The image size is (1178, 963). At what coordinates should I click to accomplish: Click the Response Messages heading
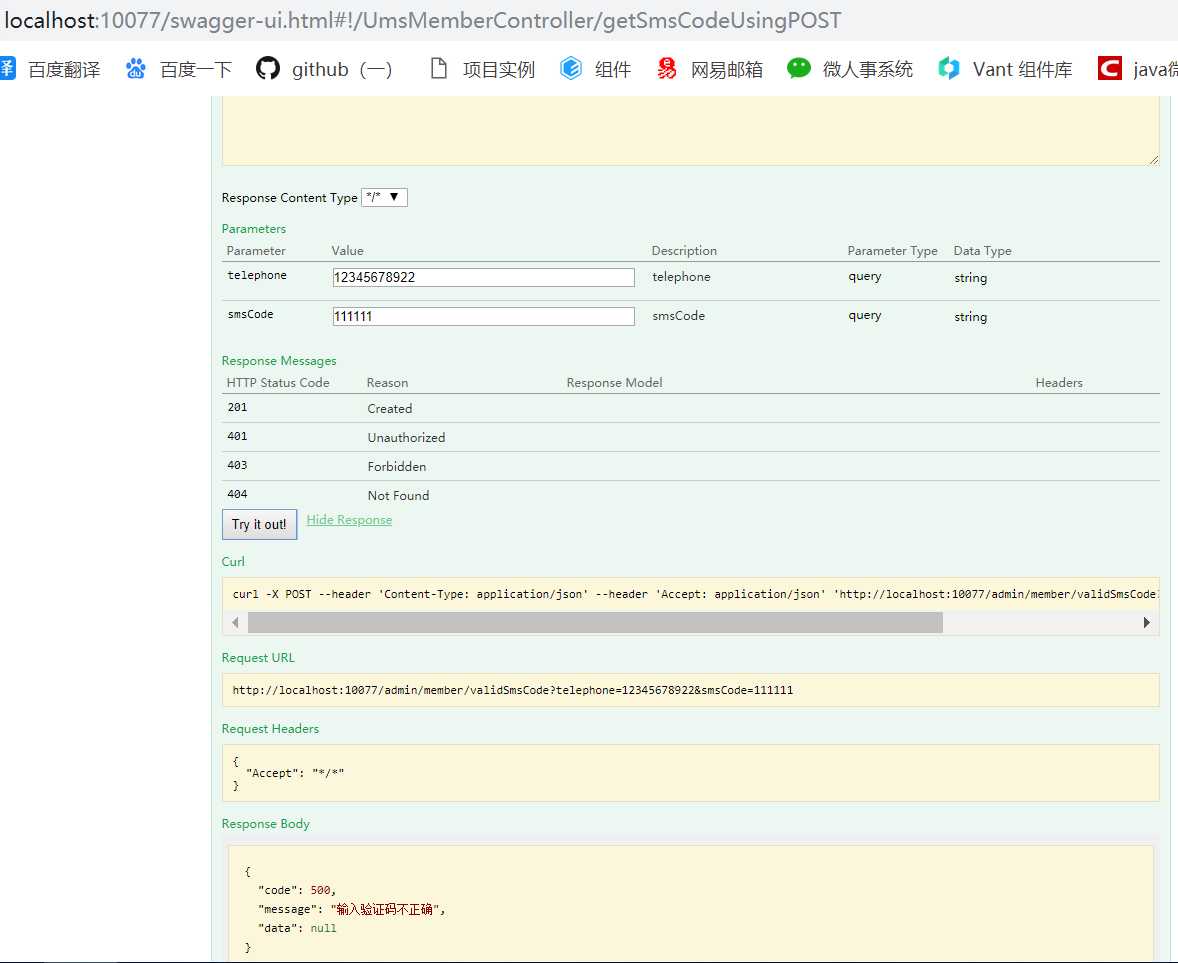pyautogui.click(x=279, y=361)
